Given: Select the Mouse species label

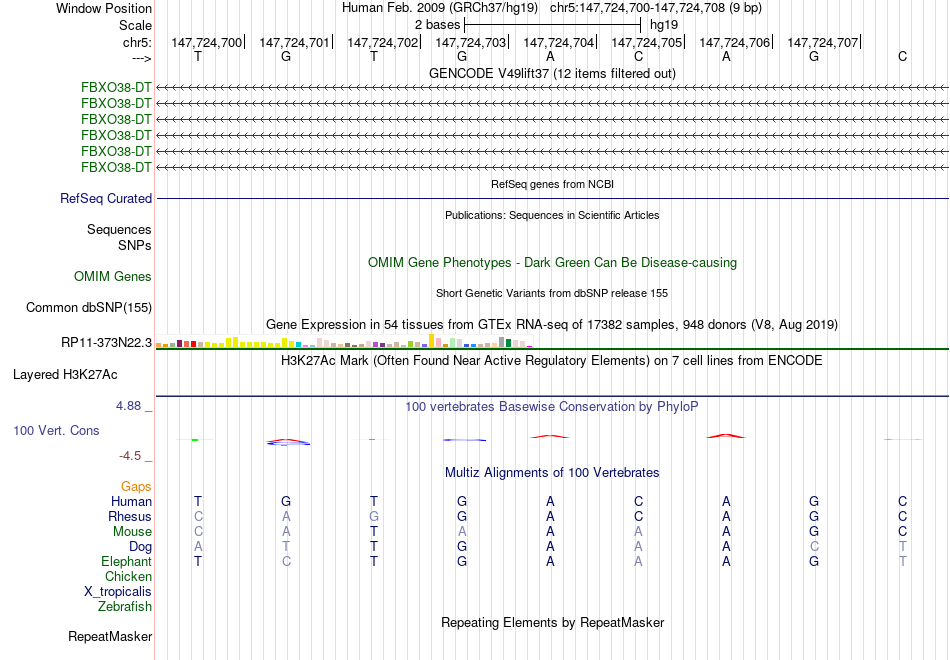Looking at the screenshot, I should point(132,532).
